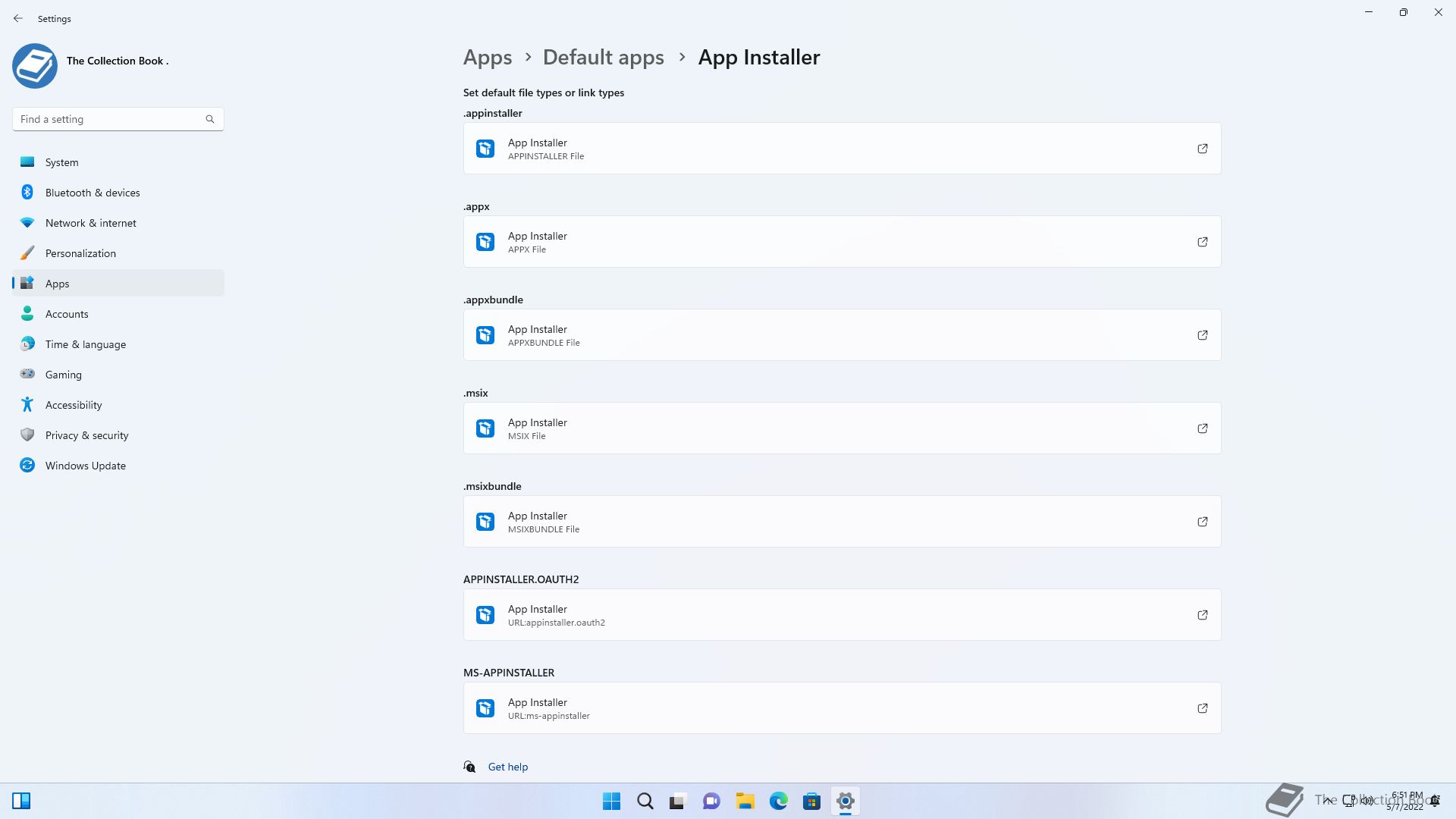Click App Installer icon in APPX File row

485,242
